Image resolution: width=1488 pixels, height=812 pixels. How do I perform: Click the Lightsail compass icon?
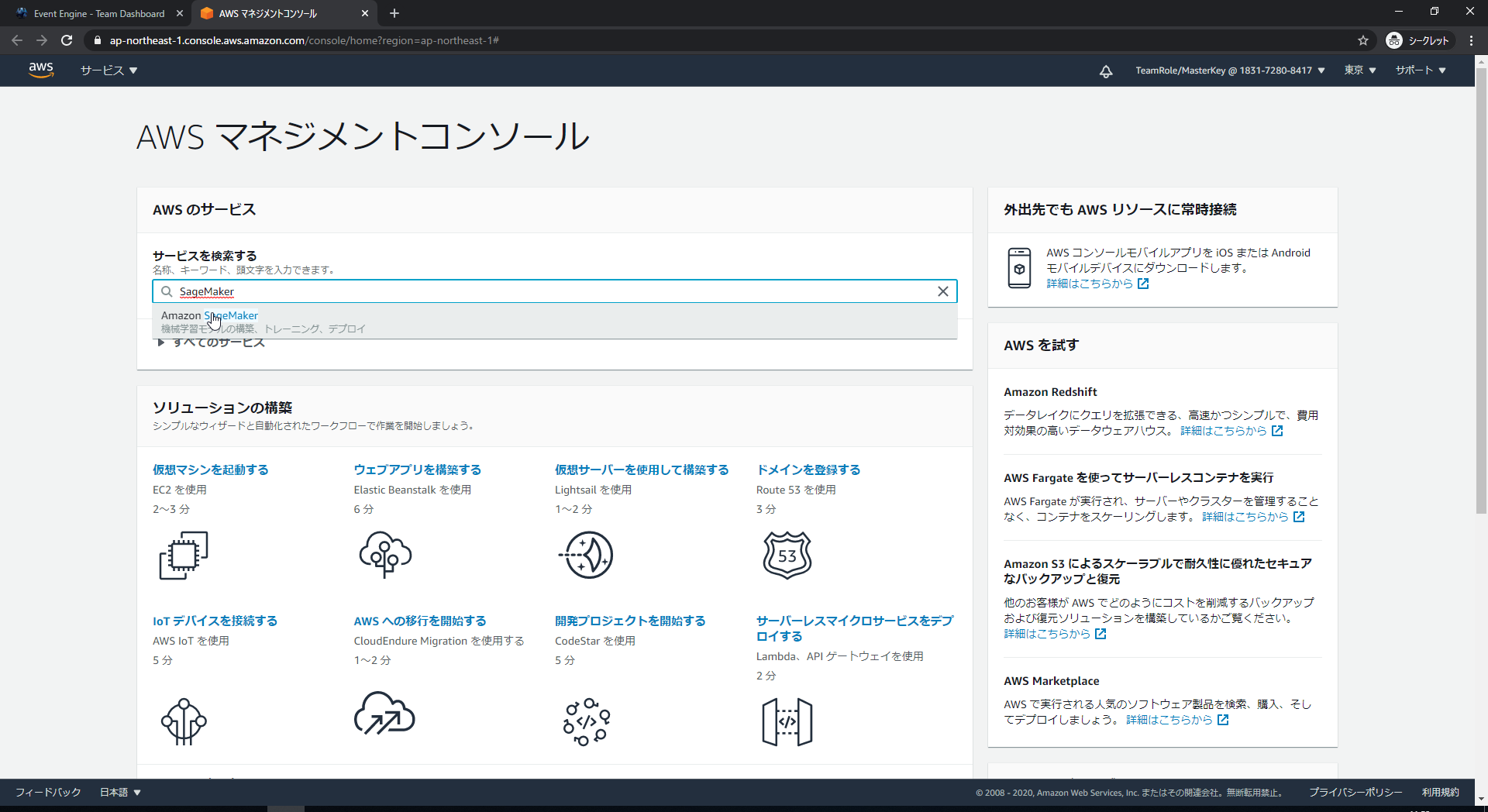coord(587,555)
